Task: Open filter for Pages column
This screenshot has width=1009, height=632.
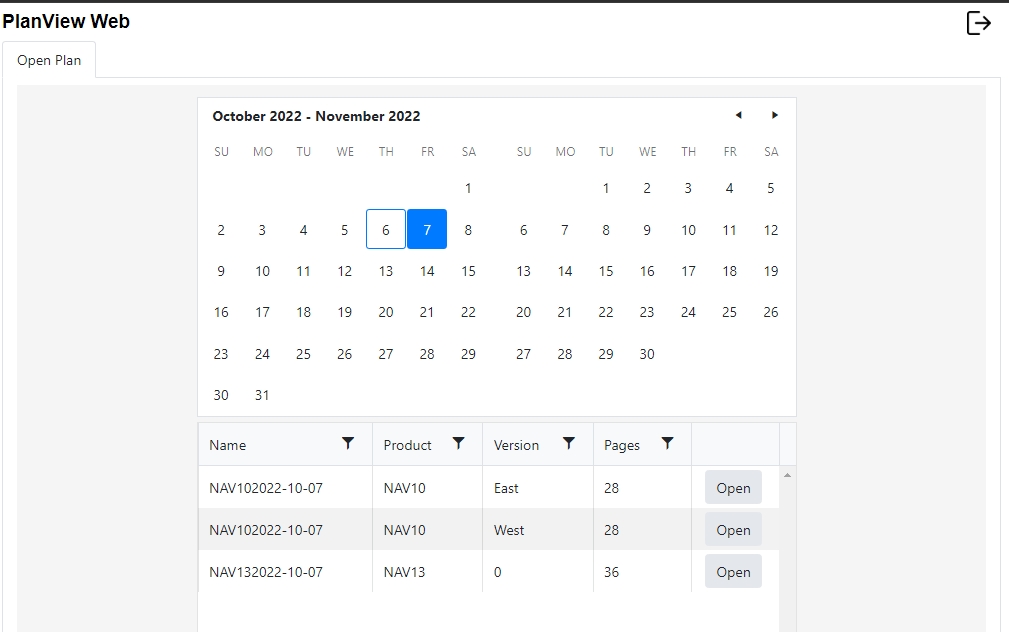Action: [667, 444]
